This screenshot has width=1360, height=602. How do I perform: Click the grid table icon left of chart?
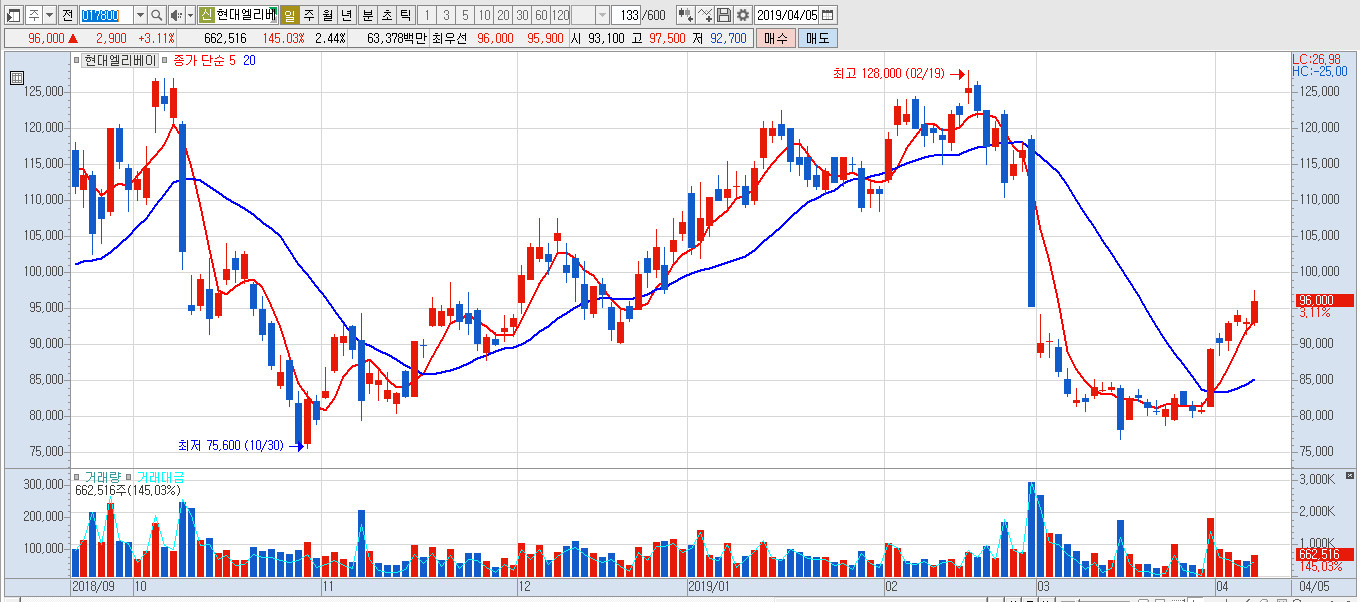click(x=17, y=78)
